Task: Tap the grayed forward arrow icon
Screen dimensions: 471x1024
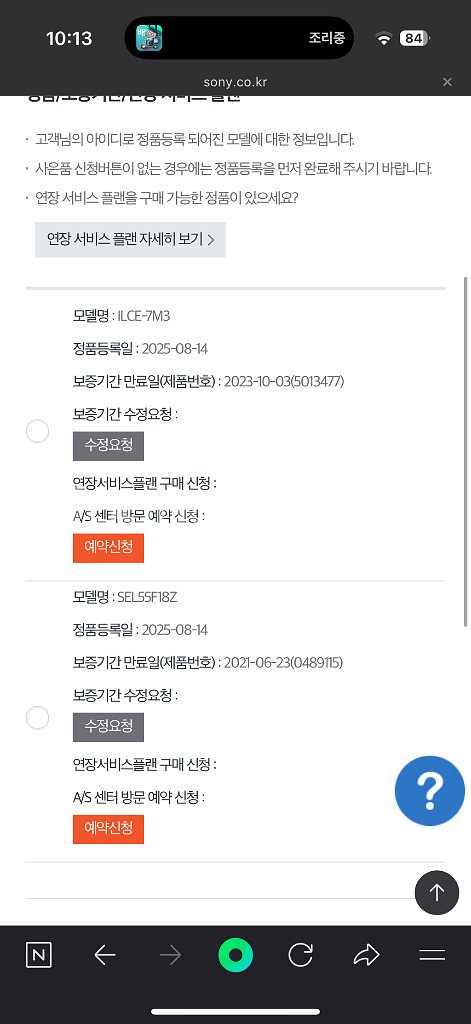Action: [170, 955]
